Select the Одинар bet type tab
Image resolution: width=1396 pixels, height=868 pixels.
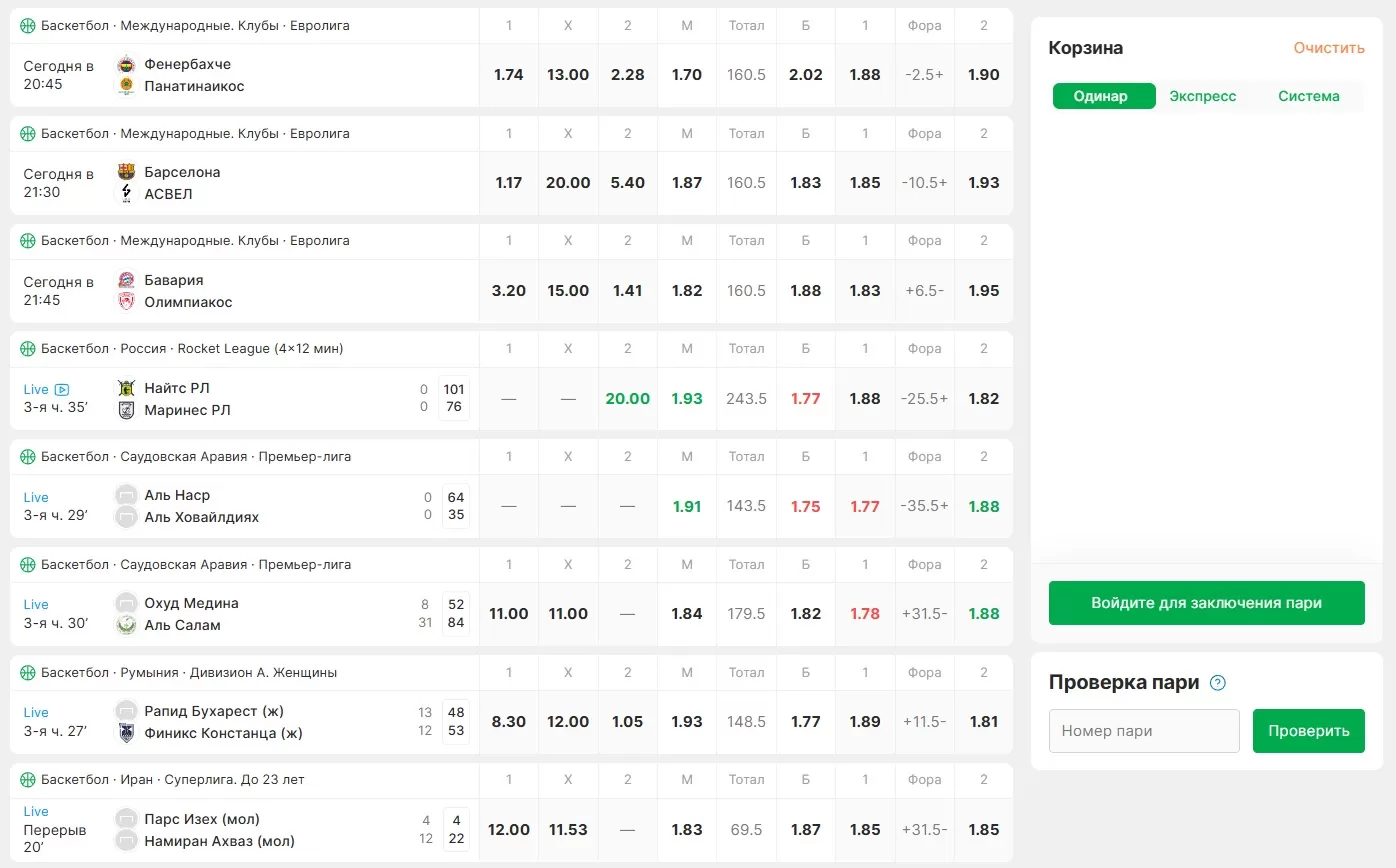[1100, 96]
